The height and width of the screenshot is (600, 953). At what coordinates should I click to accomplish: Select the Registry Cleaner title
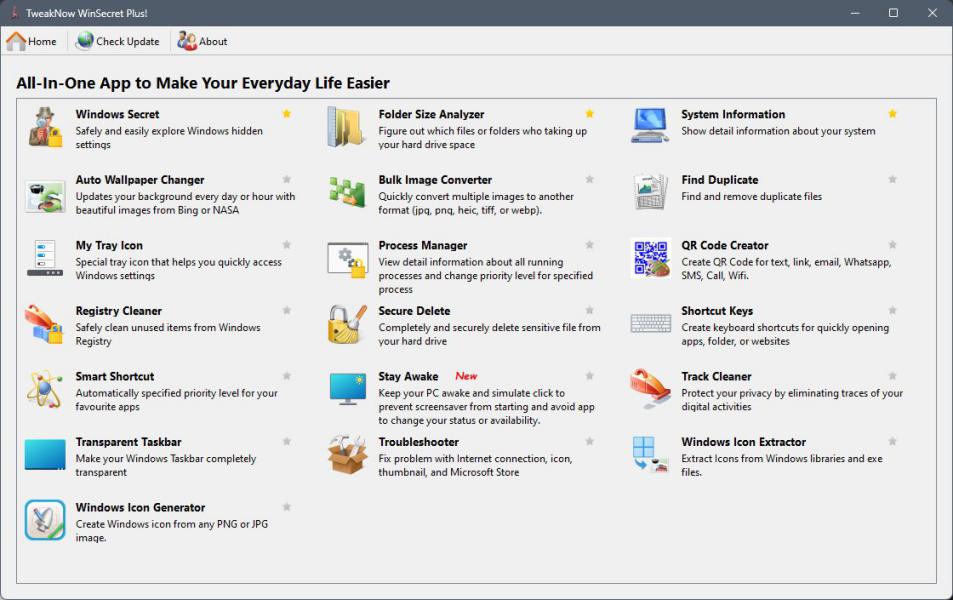[119, 311]
